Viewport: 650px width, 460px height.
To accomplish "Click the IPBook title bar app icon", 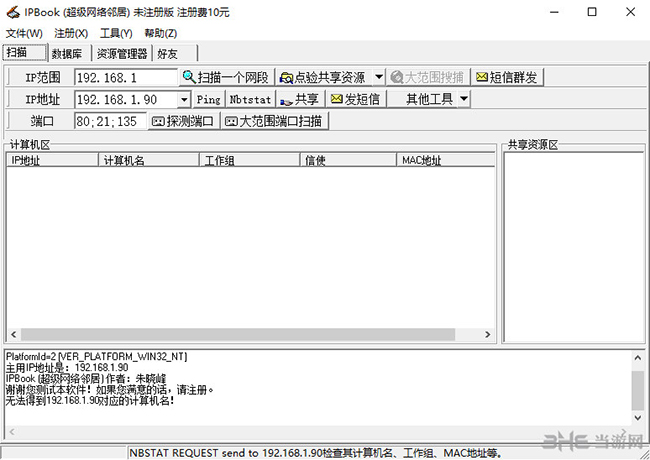I will 13,12.
